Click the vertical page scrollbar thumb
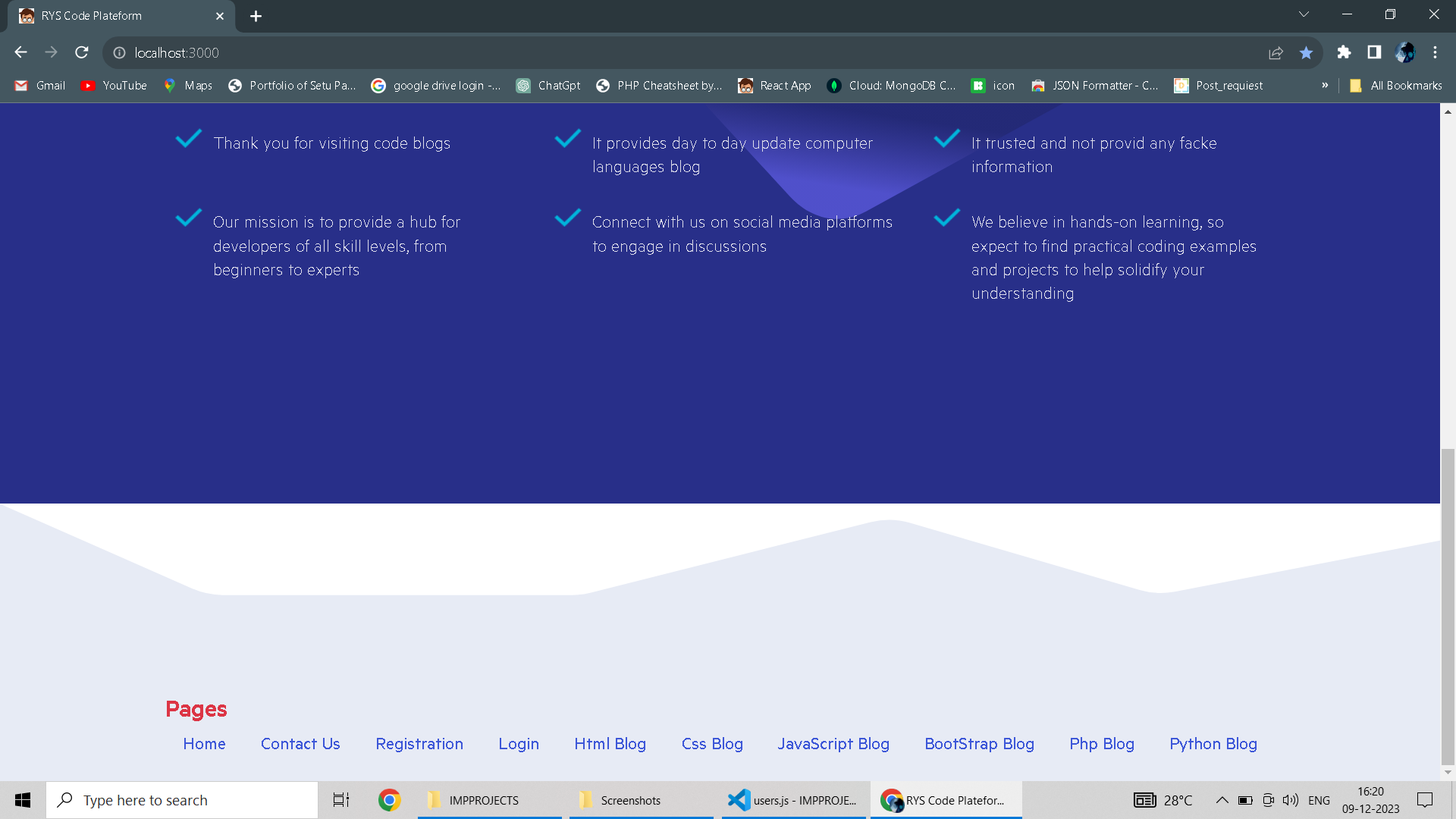1456x819 pixels. [1448, 607]
